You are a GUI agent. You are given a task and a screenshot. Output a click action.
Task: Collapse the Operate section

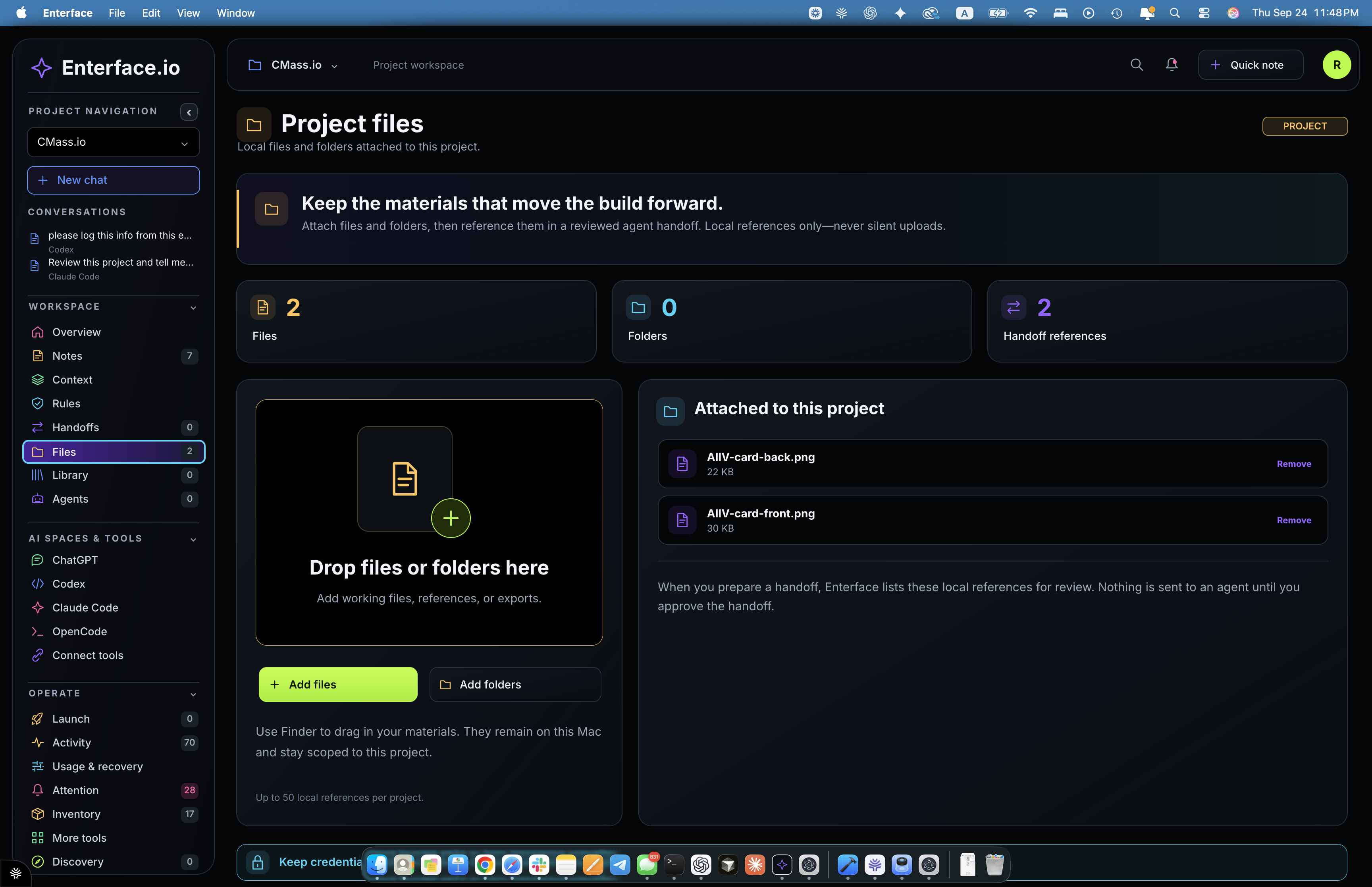(x=193, y=694)
